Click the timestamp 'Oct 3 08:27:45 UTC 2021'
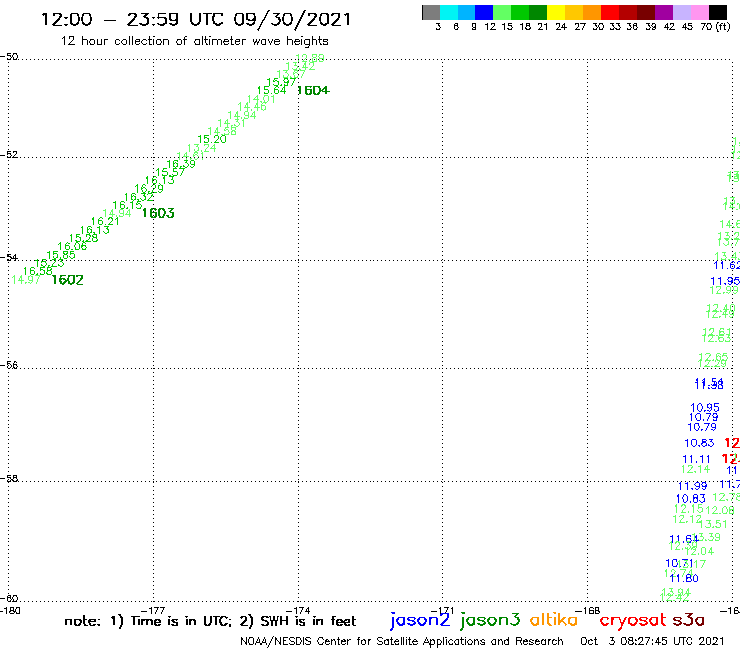The width and height of the screenshot is (740, 650). [652, 641]
